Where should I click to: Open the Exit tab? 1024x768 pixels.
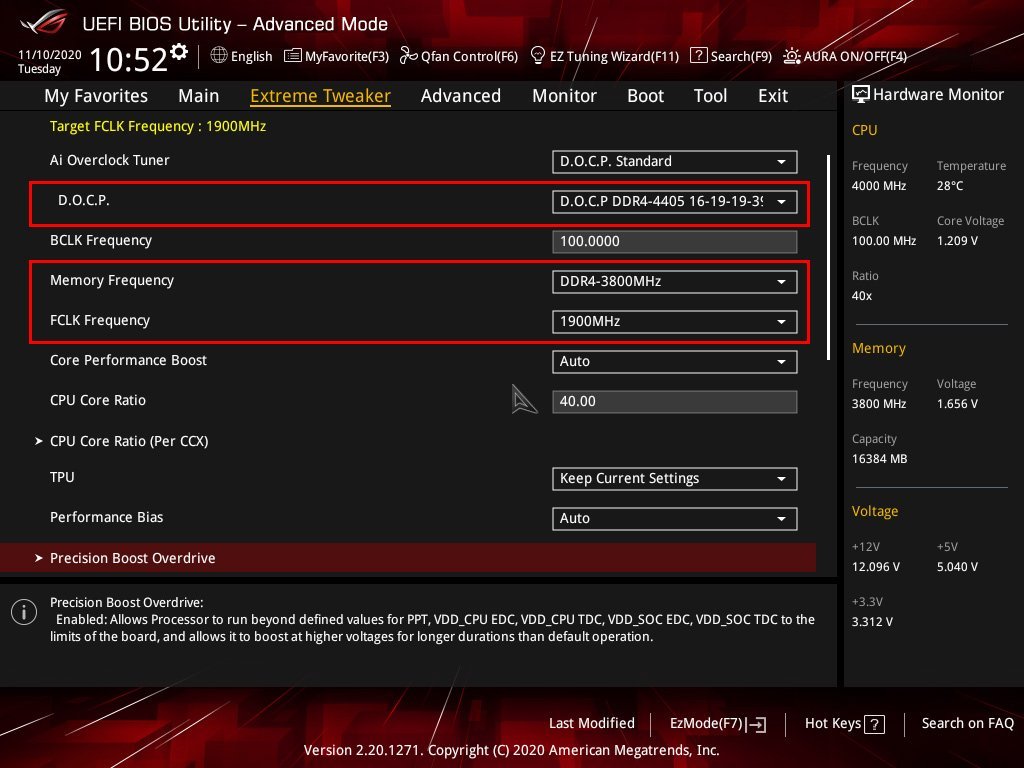773,95
